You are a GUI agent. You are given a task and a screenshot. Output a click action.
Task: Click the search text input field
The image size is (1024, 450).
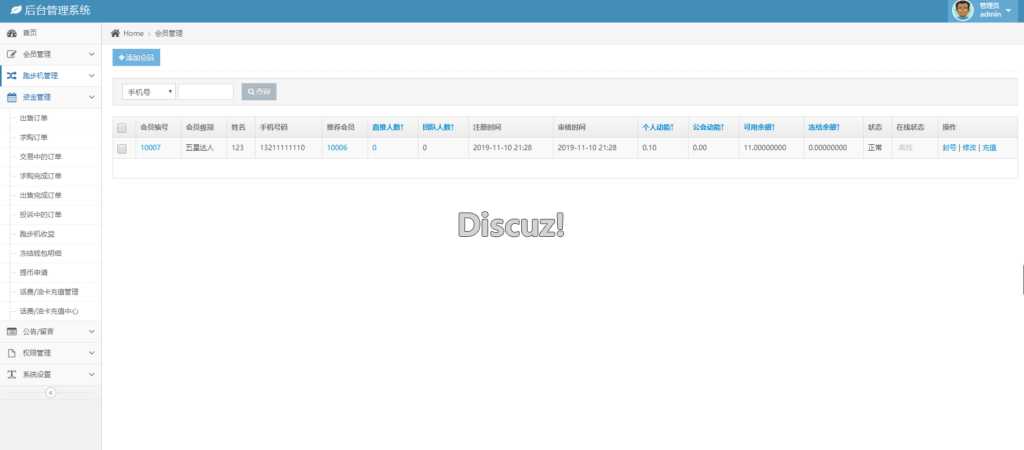[205, 91]
